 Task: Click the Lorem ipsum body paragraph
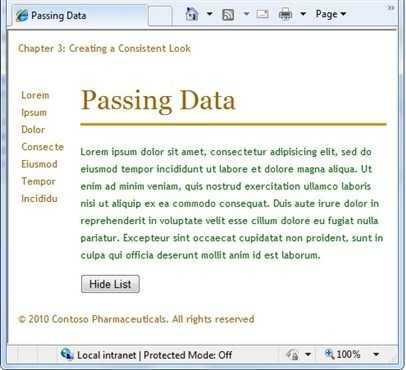(x=232, y=204)
